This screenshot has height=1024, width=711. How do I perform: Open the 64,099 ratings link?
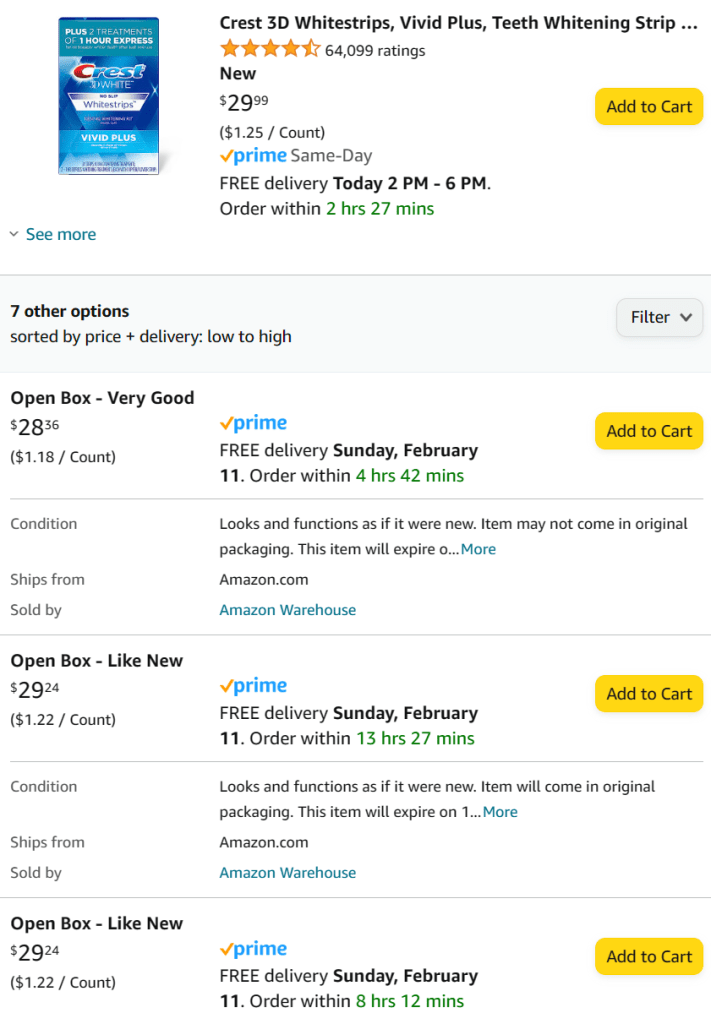coord(375,50)
